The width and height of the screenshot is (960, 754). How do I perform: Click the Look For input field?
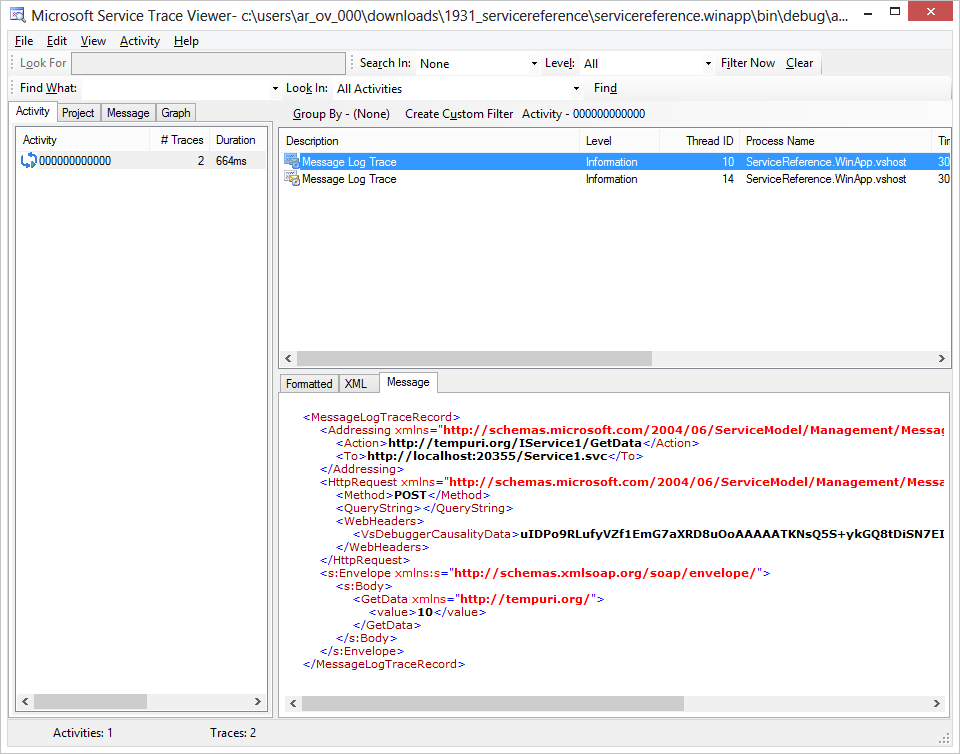[208, 64]
